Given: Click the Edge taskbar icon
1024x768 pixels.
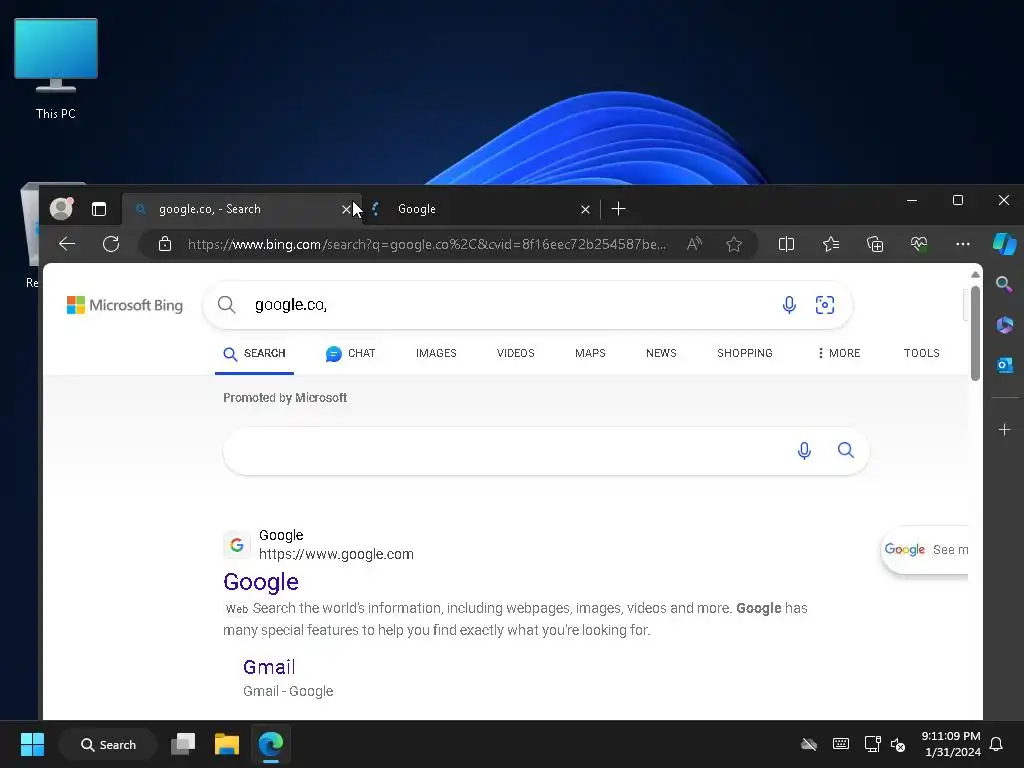Looking at the screenshot, I should (270, 744).
